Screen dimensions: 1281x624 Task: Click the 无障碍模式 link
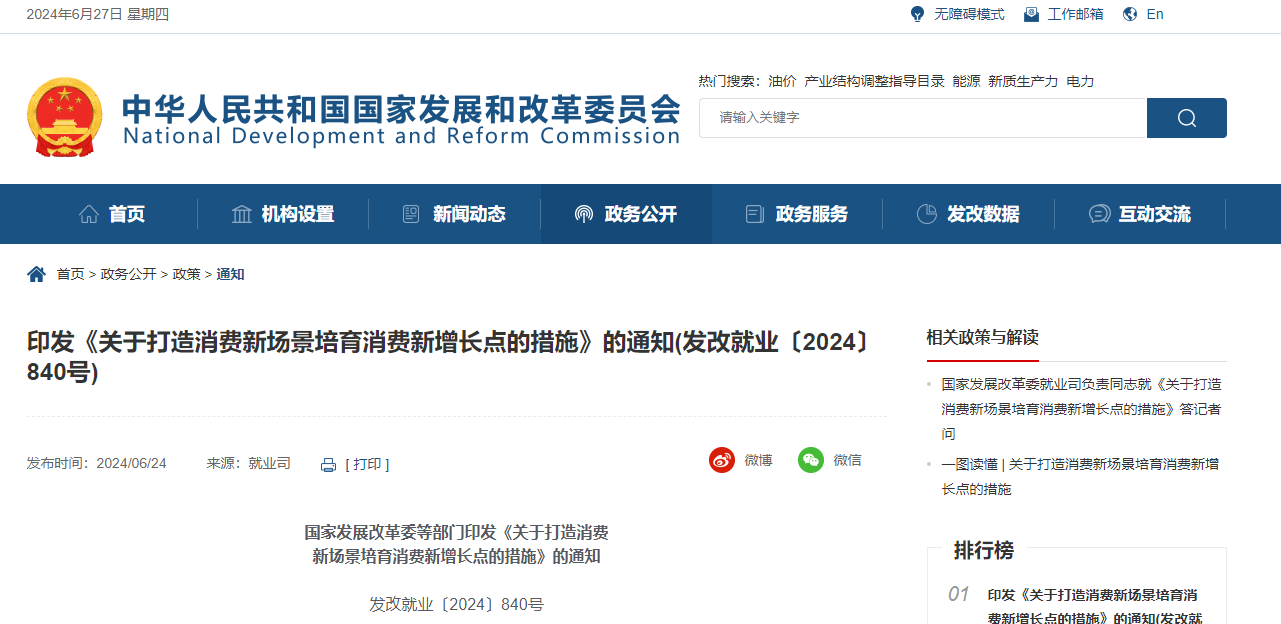[x=969, y=14]
